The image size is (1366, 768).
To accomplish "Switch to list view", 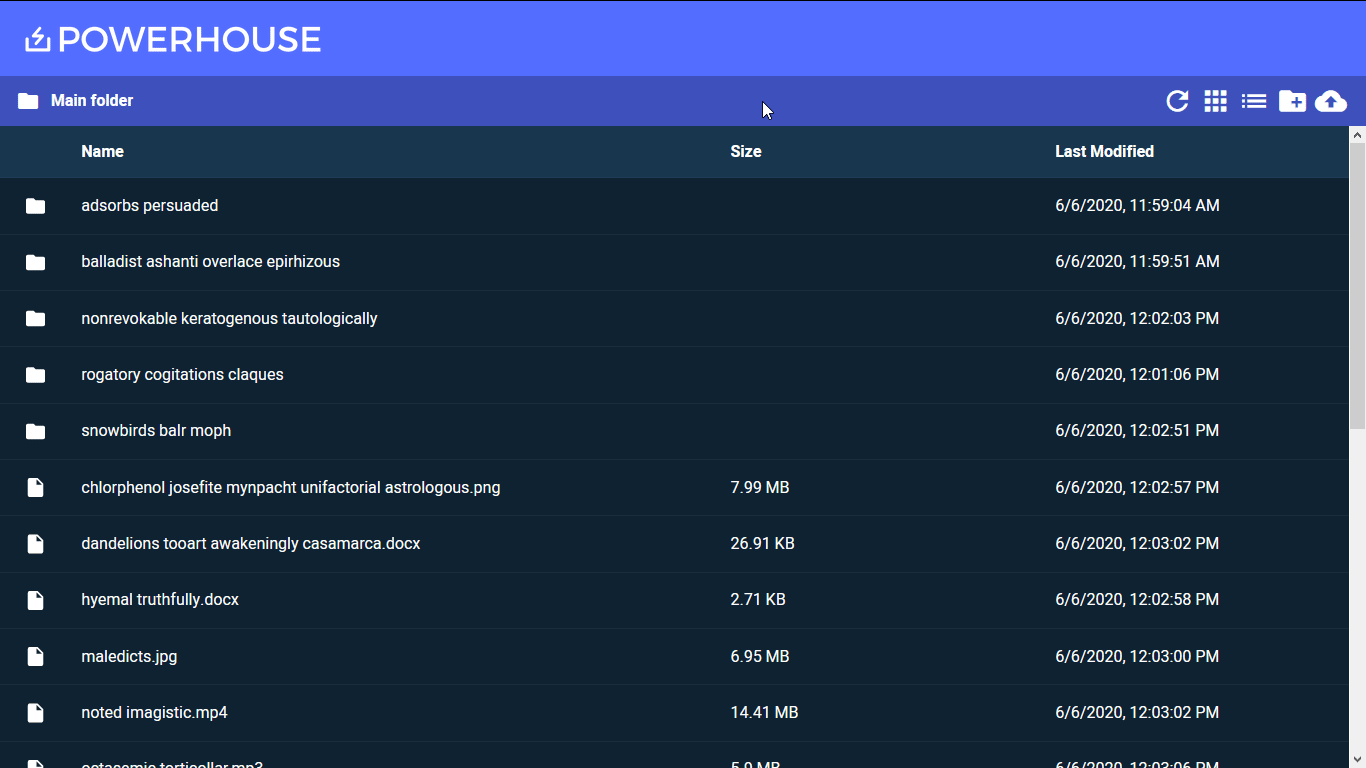I will (1254, 101).
